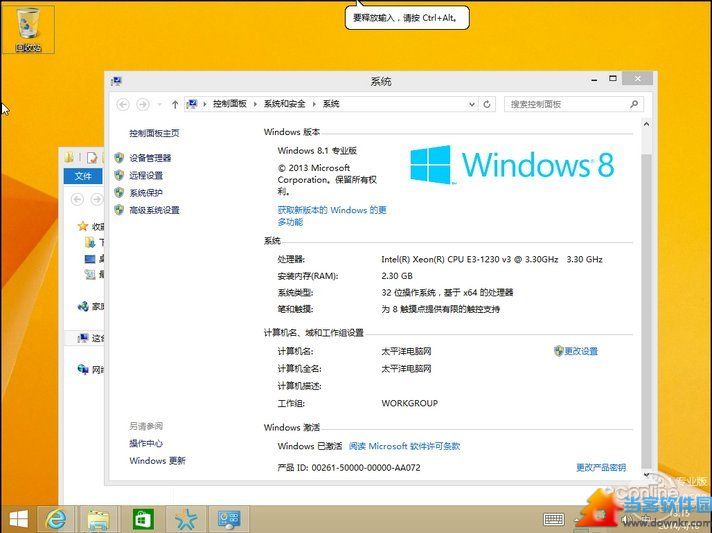Select 控制面板 breadcrumb in address bar

point(230,104)
